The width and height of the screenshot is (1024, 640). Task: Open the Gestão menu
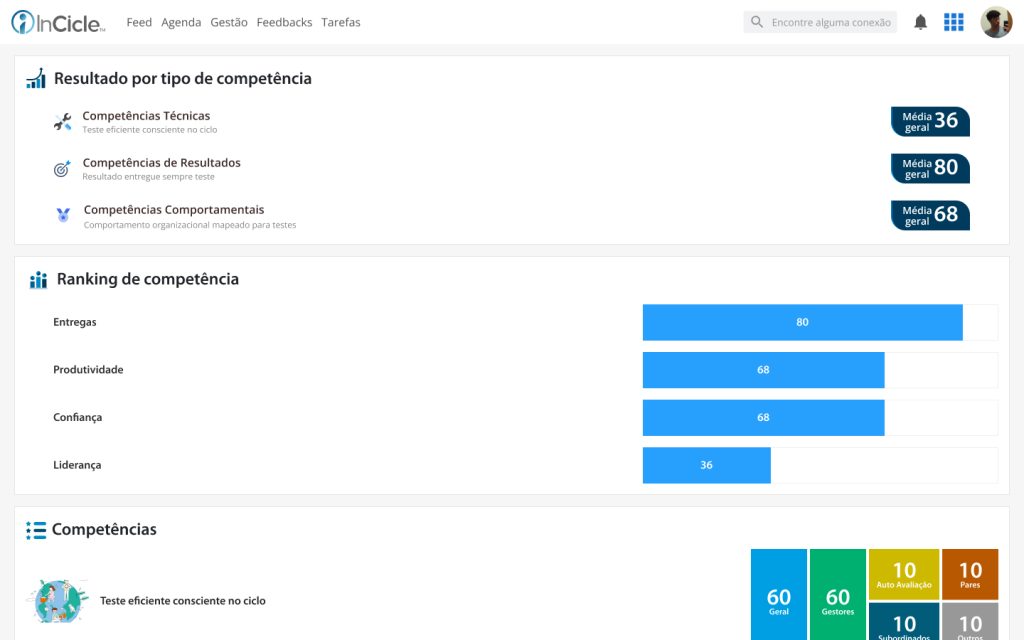[x=229, y=21]
